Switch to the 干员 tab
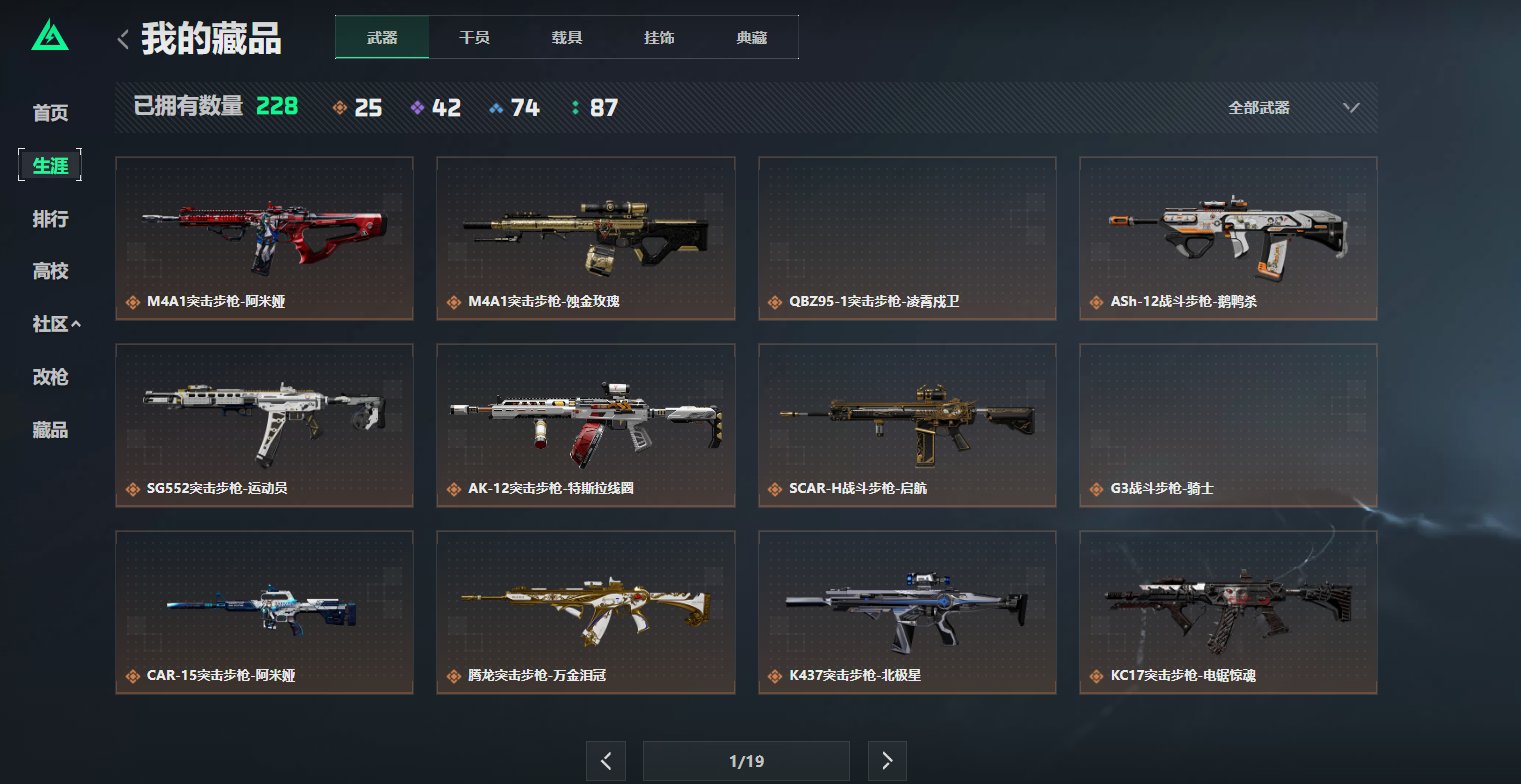The height and width of the screenshot is (784, 1521). click(474, 38)
